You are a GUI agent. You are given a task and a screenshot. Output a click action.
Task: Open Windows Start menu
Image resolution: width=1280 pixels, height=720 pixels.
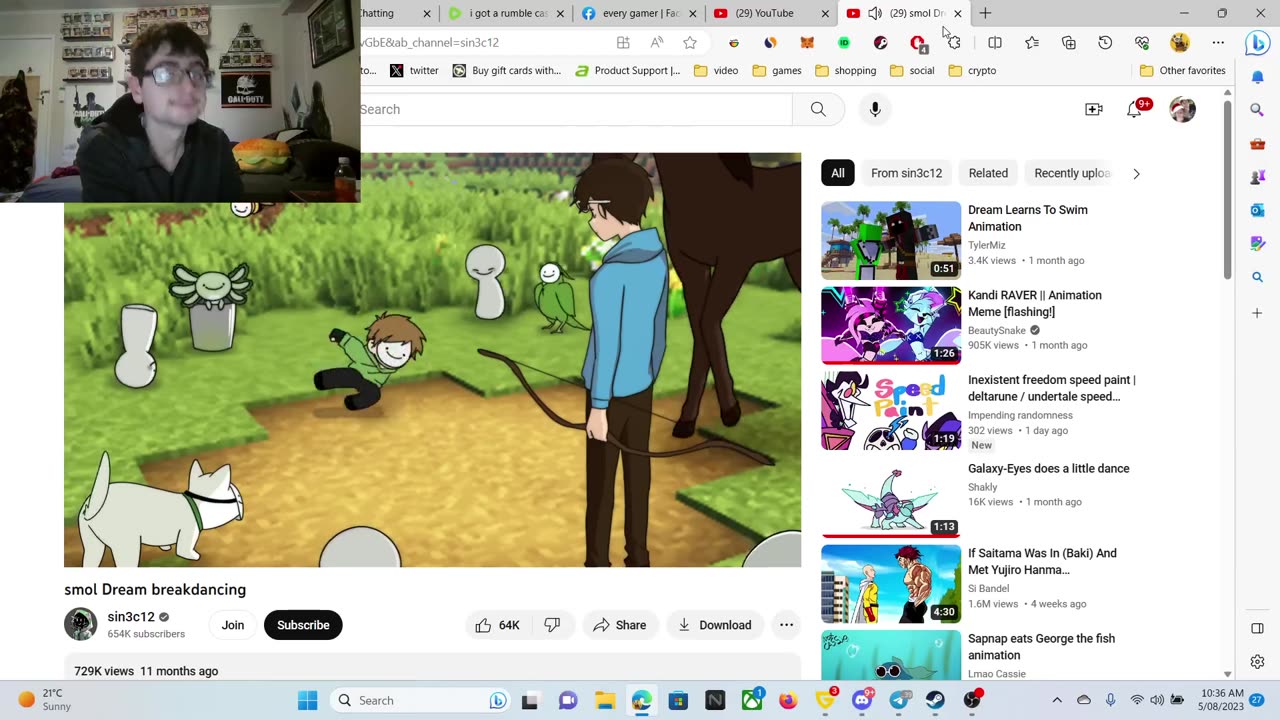pyautogui.click(x=307, y=700)
